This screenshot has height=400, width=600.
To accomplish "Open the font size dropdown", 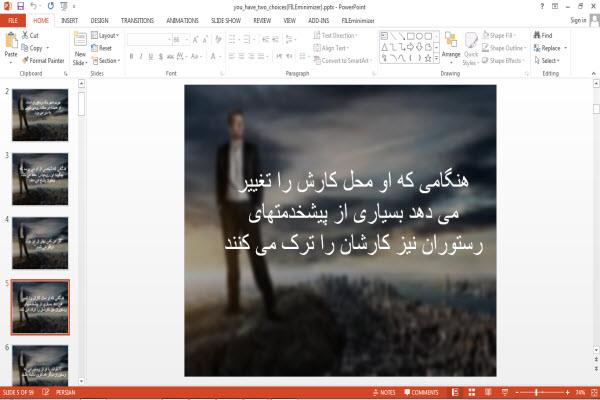I will click(x=187, y=39).
